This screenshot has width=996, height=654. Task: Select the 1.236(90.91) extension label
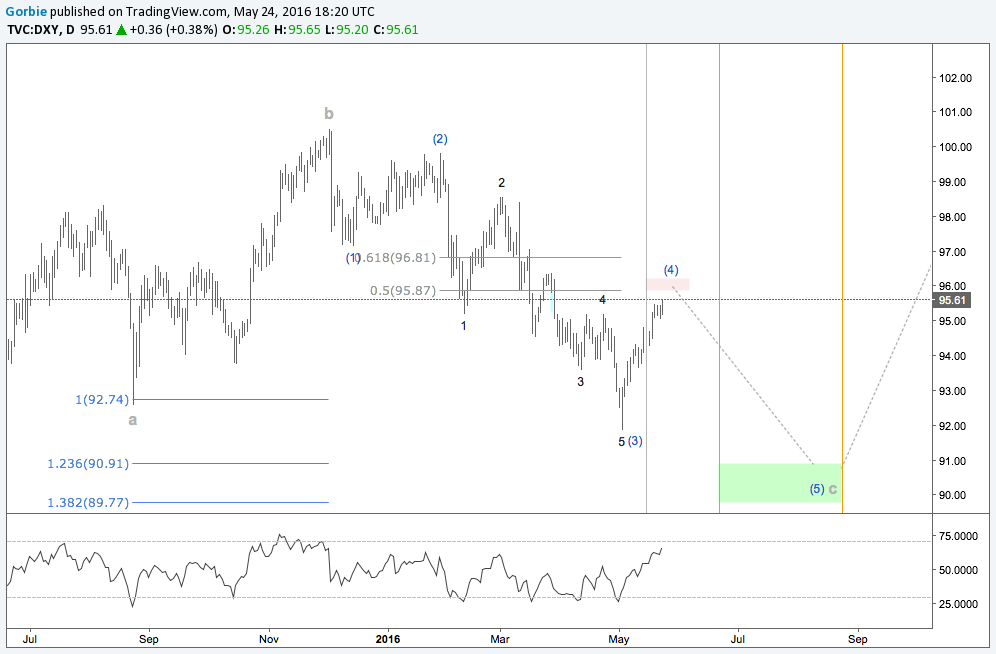(88, 464)
